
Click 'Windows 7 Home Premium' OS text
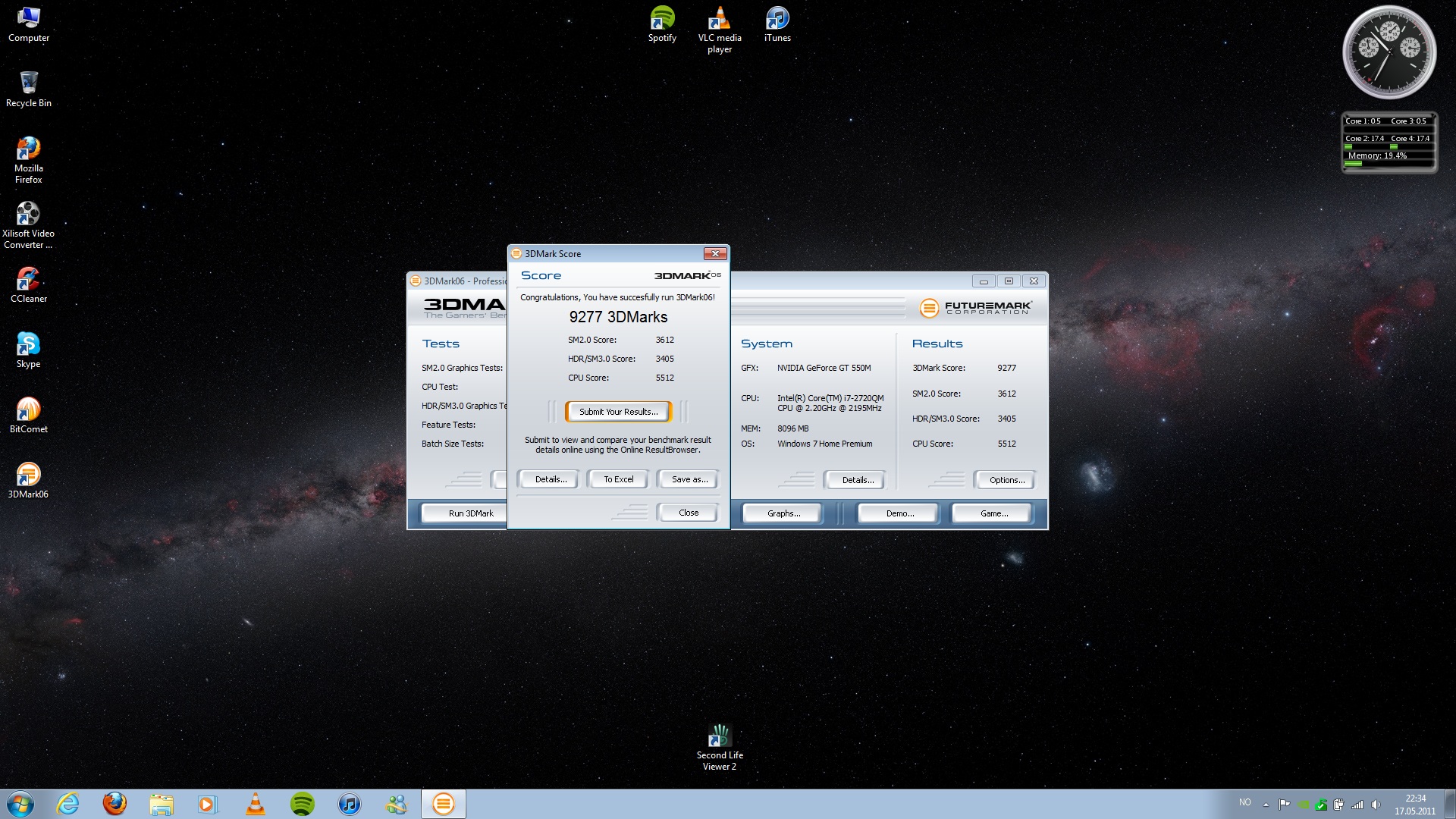(824, 444)
